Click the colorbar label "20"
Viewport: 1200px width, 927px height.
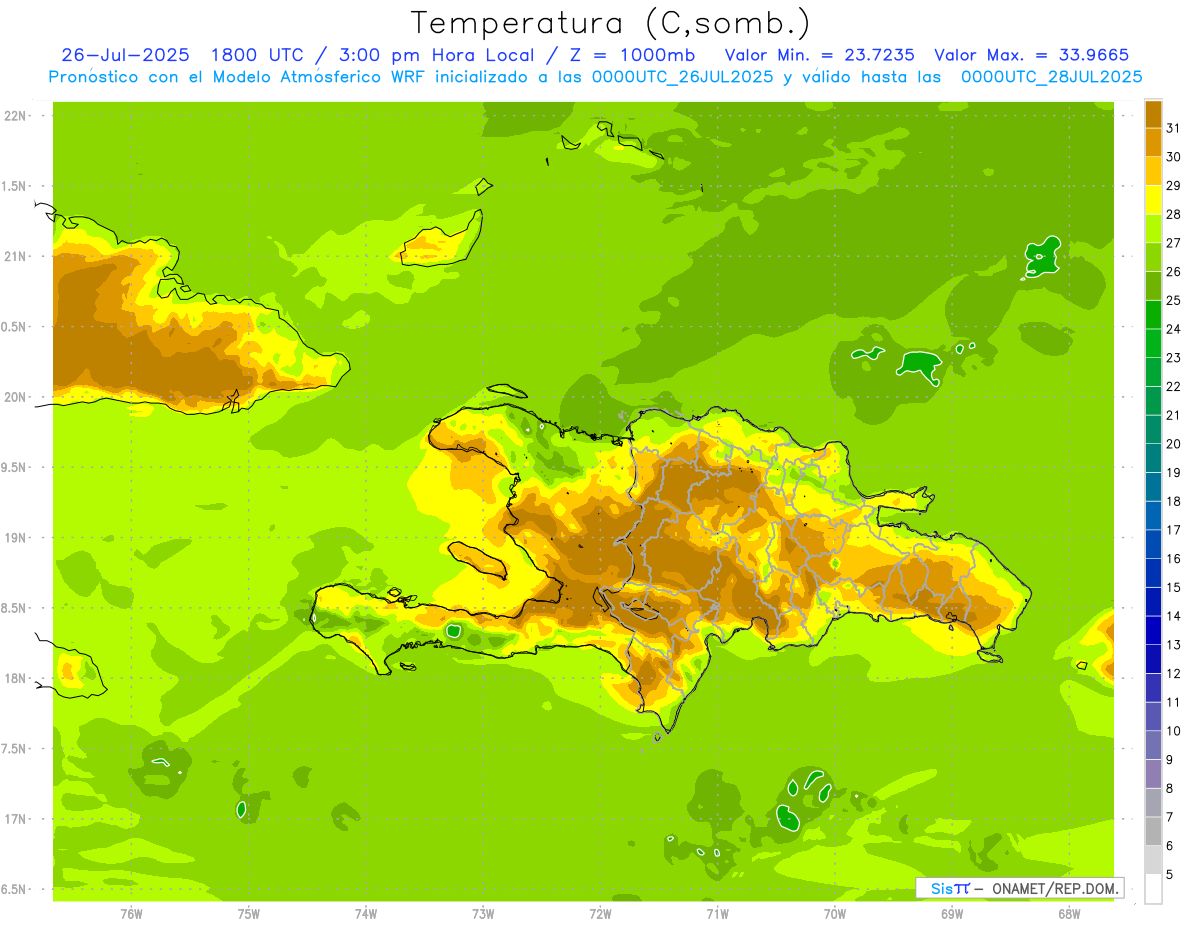[1173, 444]
